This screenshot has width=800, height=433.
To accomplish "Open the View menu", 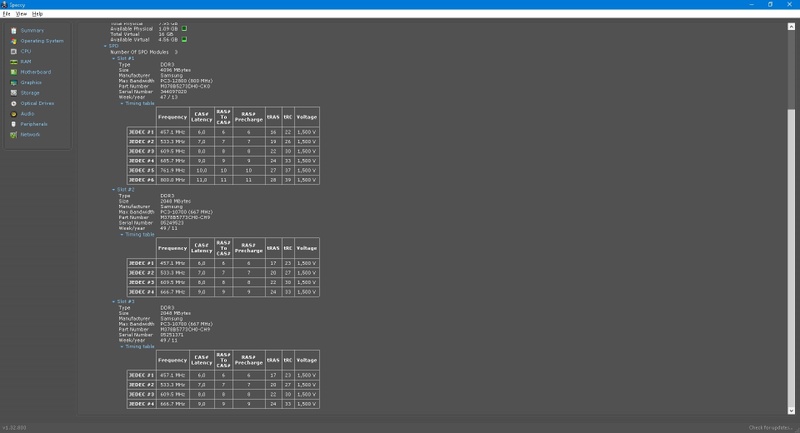I will 21,14.
